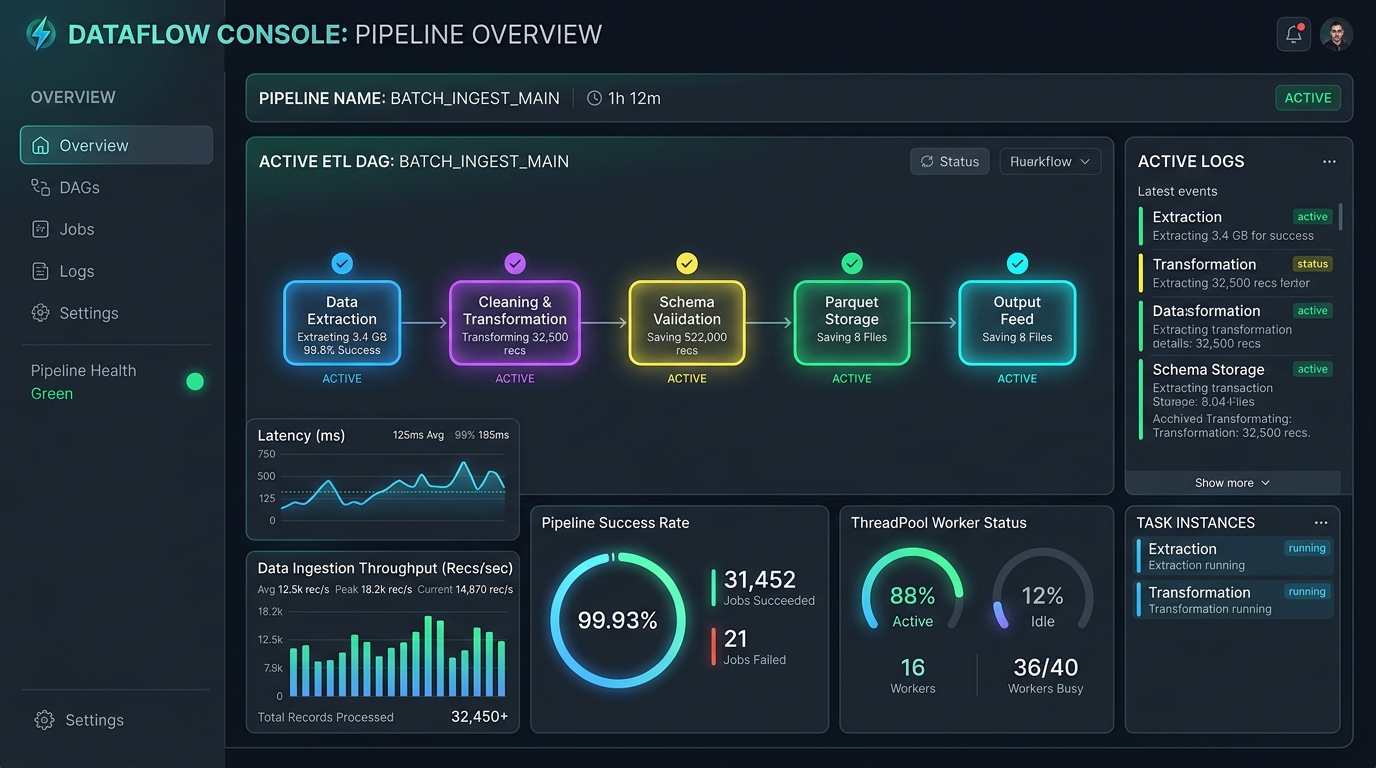The image size is (1376, 768).
Task: Open the Ruarkflow dropdown
Action: [1050, 161]
